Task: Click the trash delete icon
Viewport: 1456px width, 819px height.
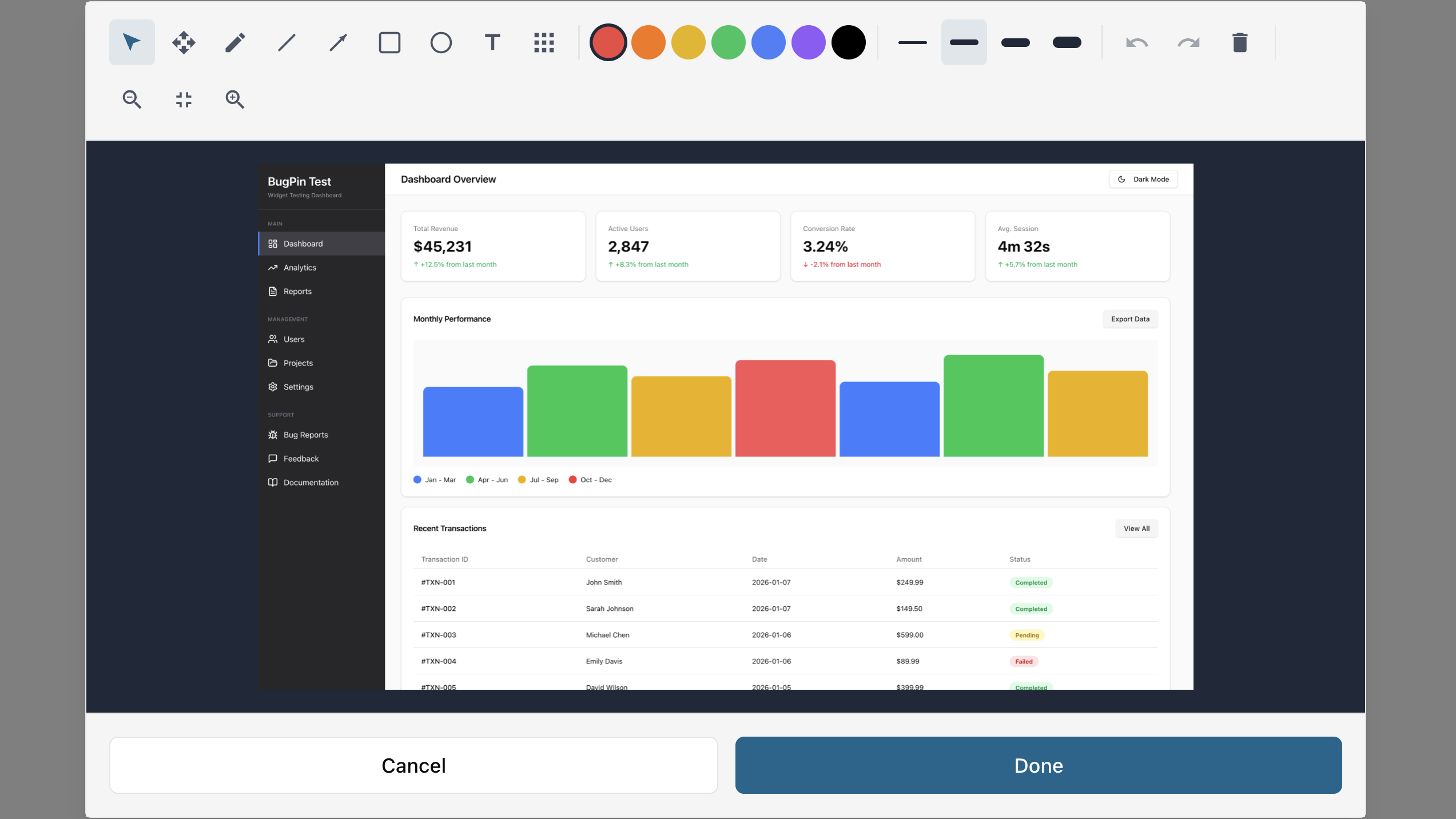Action: click(1240, 42)
